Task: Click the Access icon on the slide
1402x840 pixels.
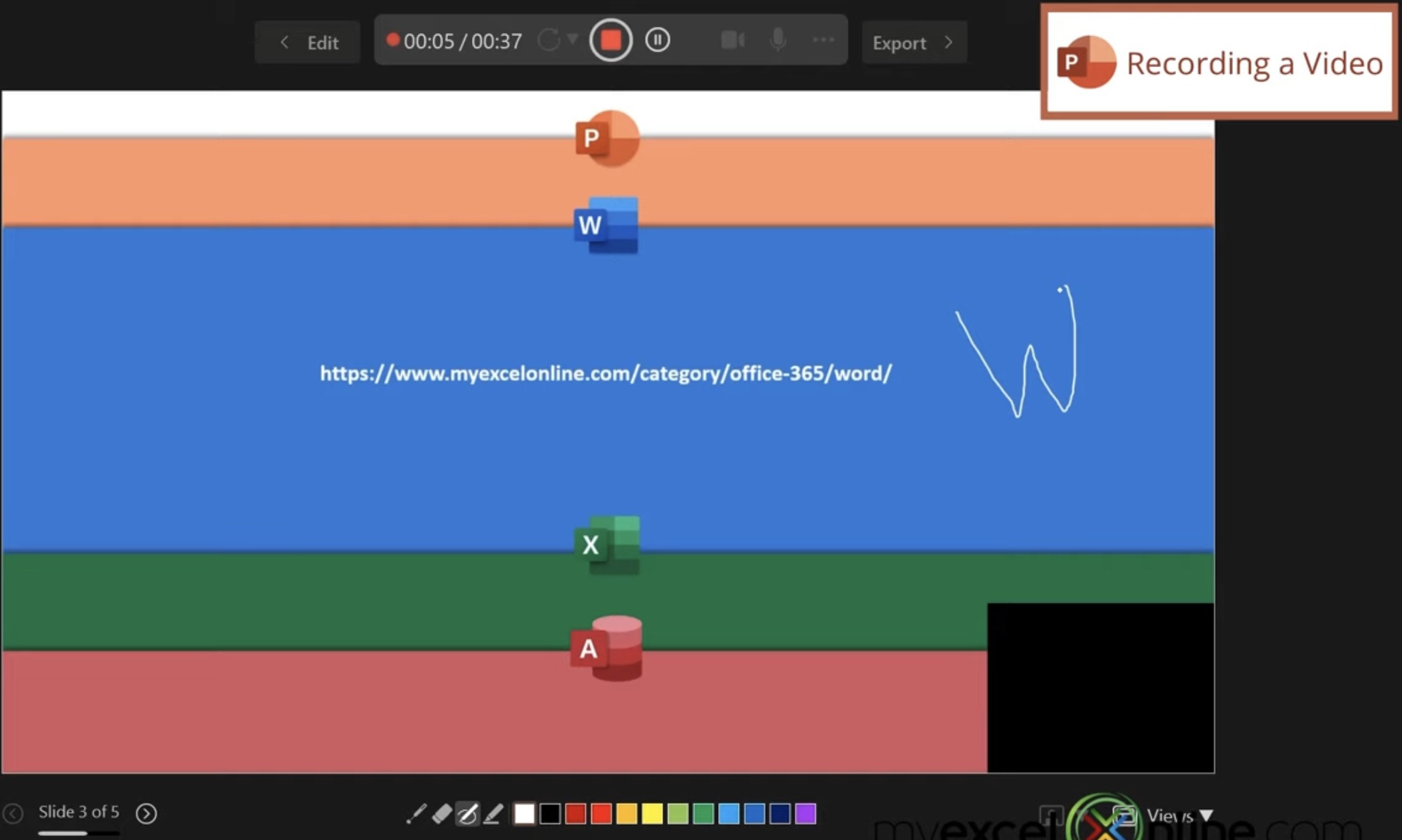Action: point(607,648)
